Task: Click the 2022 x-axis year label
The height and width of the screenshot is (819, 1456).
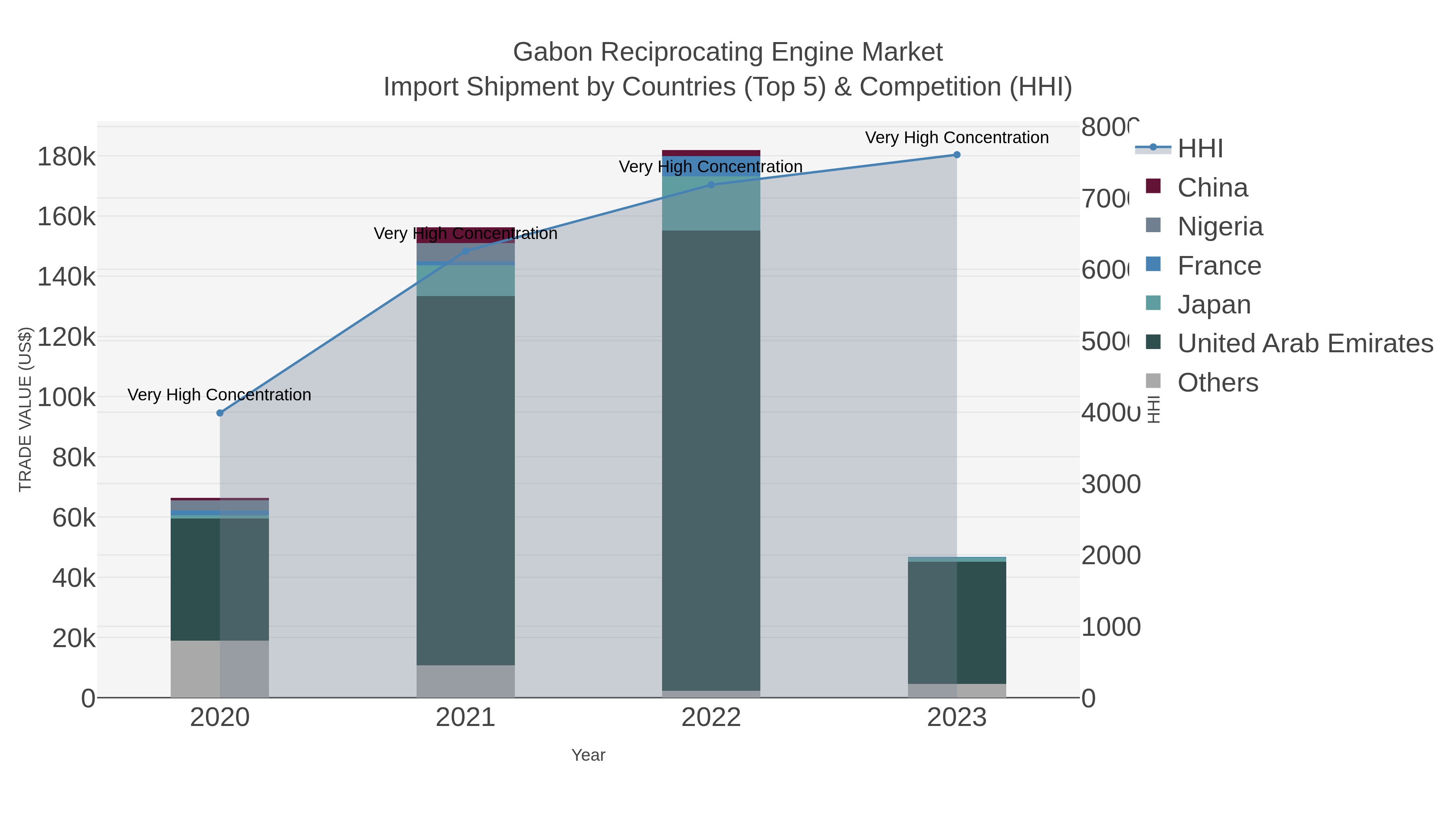Action: (x=711, y=718)
